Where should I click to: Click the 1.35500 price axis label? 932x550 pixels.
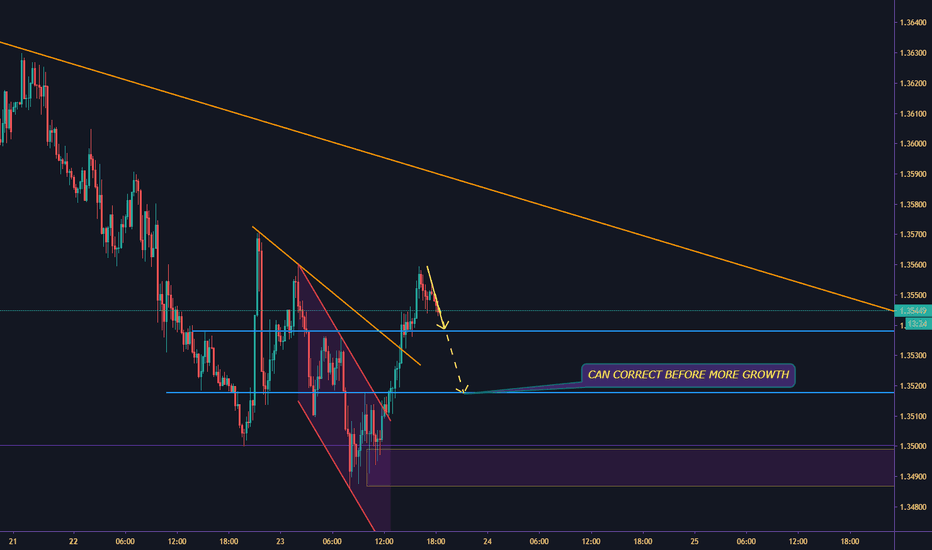click(913, 295)
